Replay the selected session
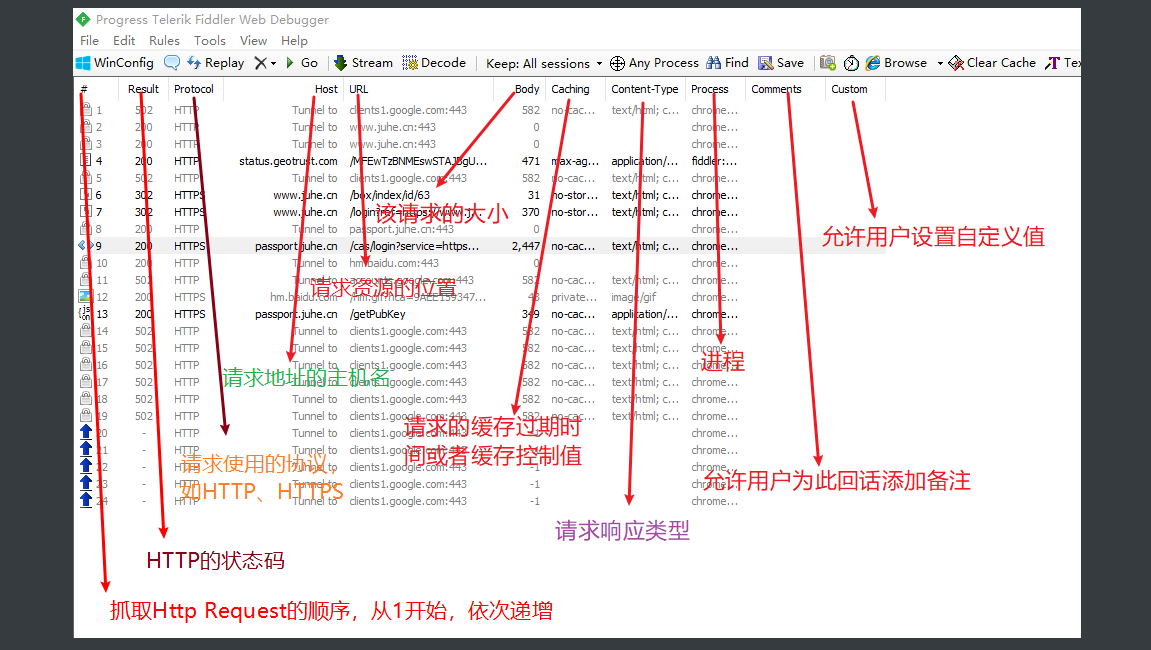The height and width of the screenshot is (650, 1151). (215, 63)
